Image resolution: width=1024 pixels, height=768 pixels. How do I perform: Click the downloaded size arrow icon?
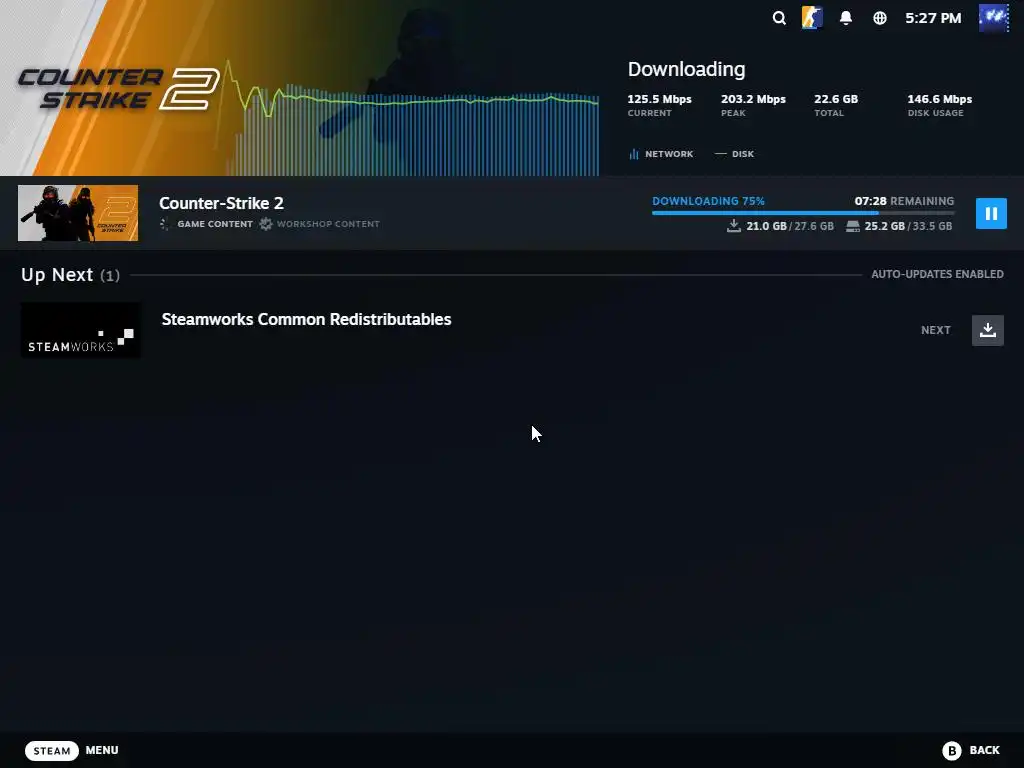733,226
